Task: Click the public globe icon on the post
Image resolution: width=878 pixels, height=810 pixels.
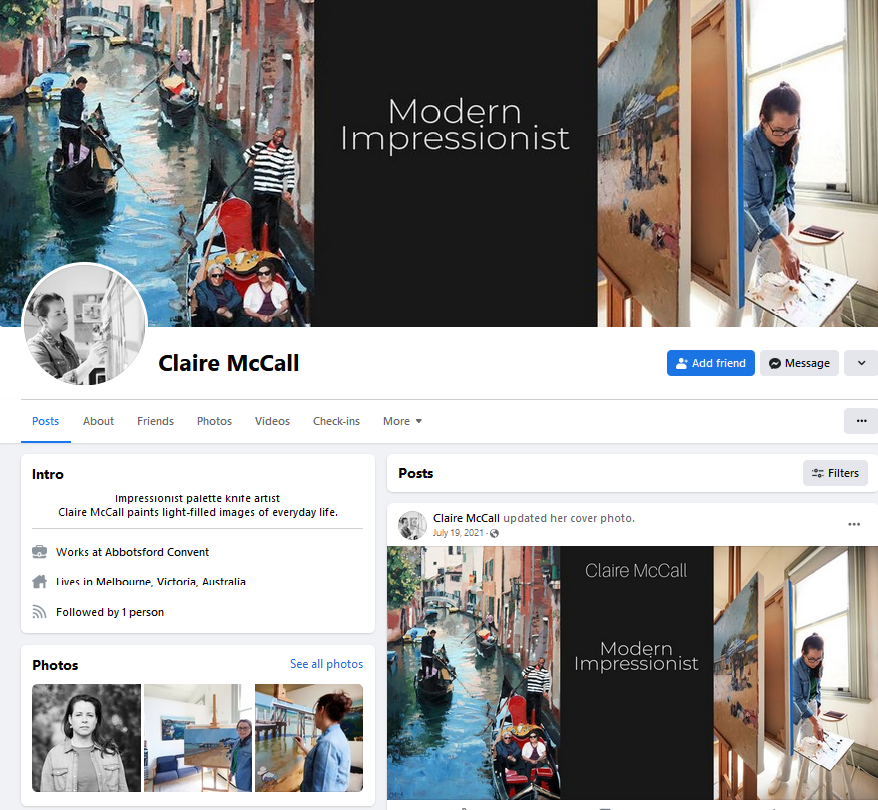Action: click(x=494, y=533)
